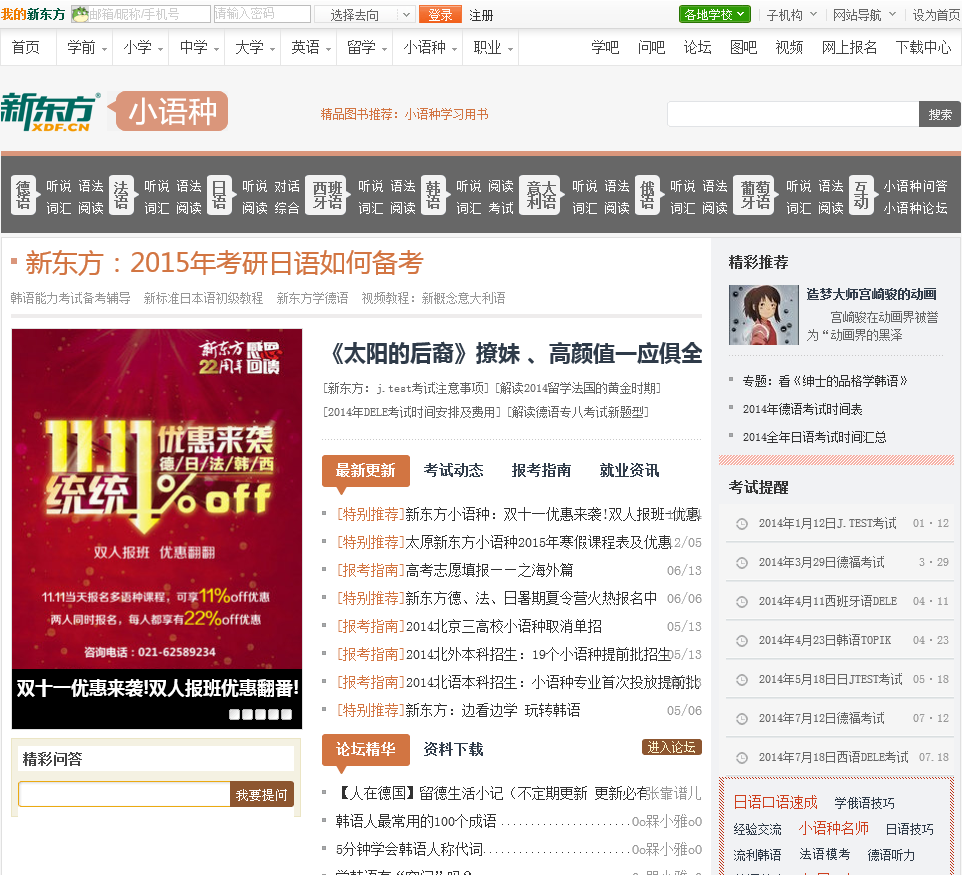Click the 搜索 button
This screenshot has width=962, height=875.
940,114
